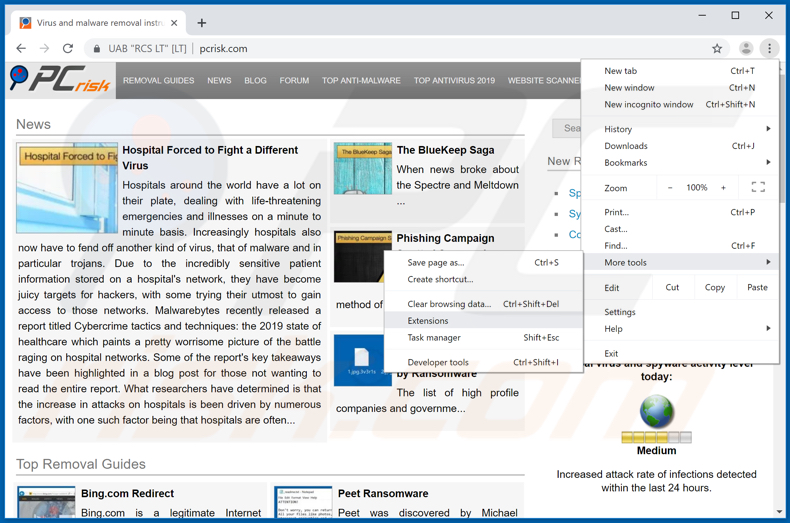Viewport: 790px width, 523px height.
Task: Click the padlock security icon in address bar
Action: coord(97,49)
